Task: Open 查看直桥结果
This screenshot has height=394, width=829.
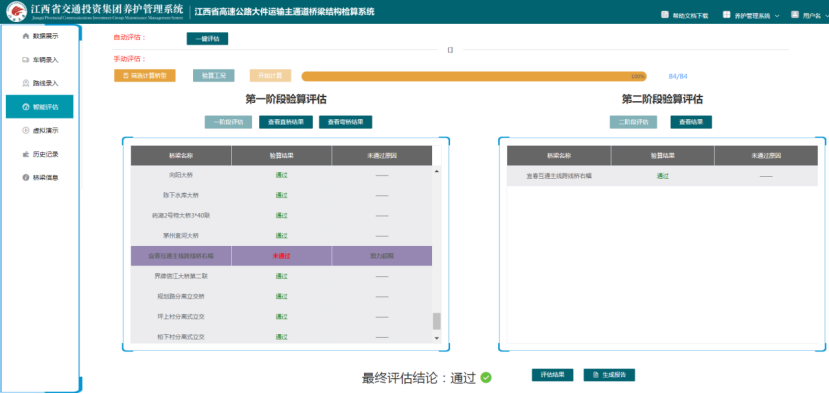Action: (x=285, y=122)
